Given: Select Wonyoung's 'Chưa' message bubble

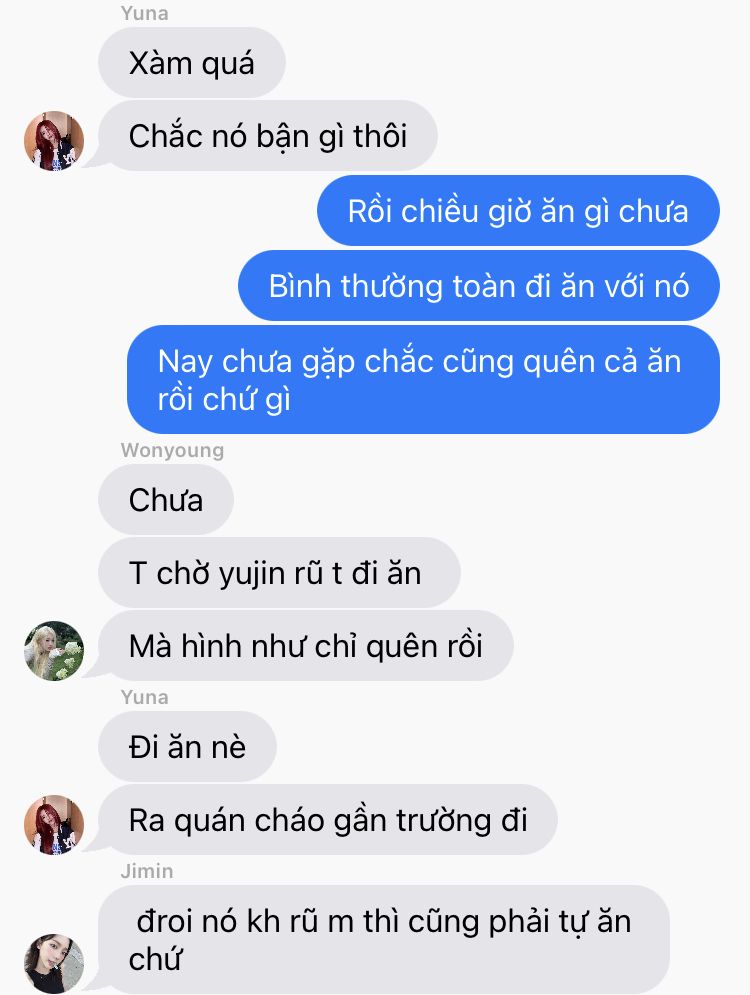Looking at the screenshot, I should click(166, 499).
